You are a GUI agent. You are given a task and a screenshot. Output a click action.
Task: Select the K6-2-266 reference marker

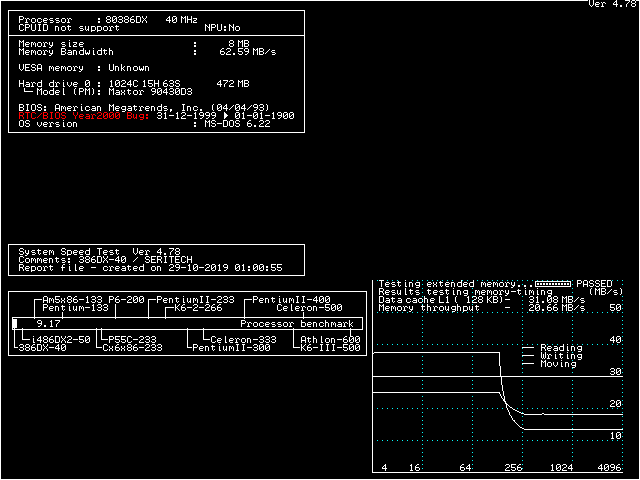tap(199, 308)
